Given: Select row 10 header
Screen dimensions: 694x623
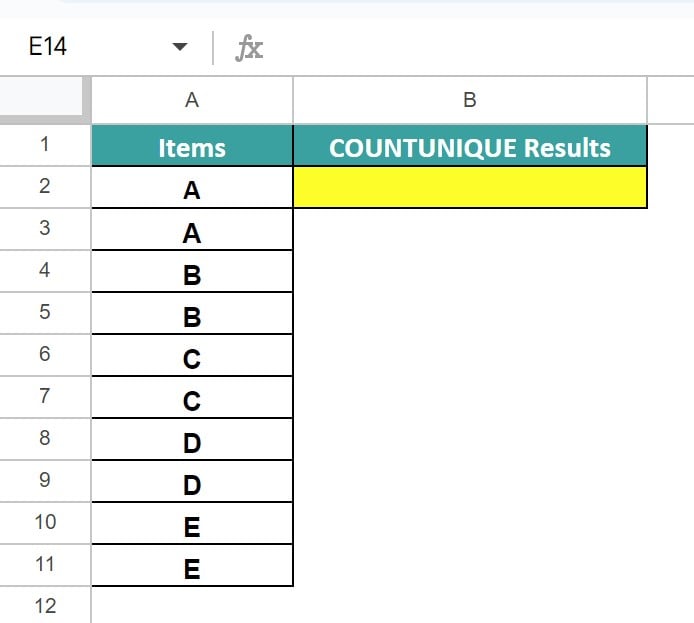Looking at the screenshot, I should pyautogui.click(x=45, y=523).
